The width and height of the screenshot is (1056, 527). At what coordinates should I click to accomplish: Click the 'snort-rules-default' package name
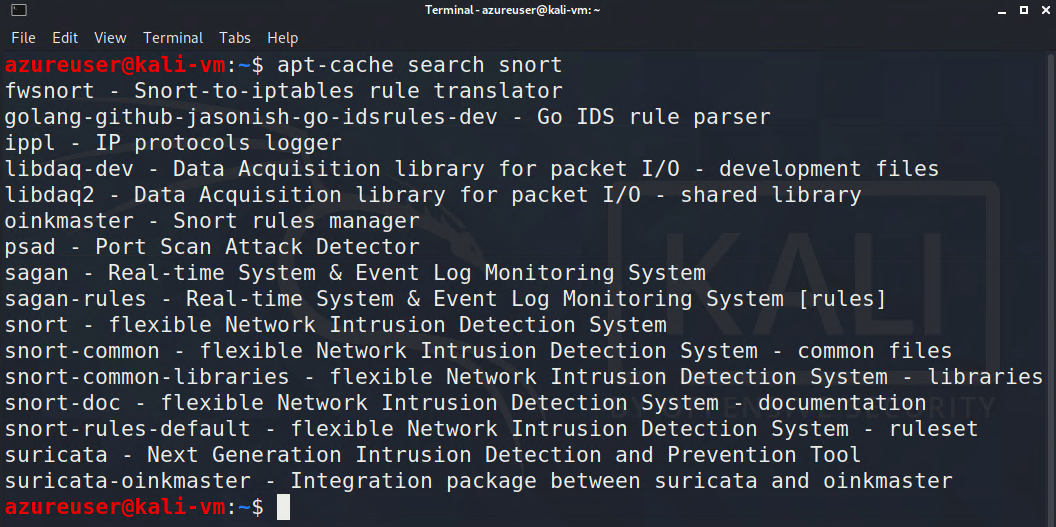click(128, 429)
